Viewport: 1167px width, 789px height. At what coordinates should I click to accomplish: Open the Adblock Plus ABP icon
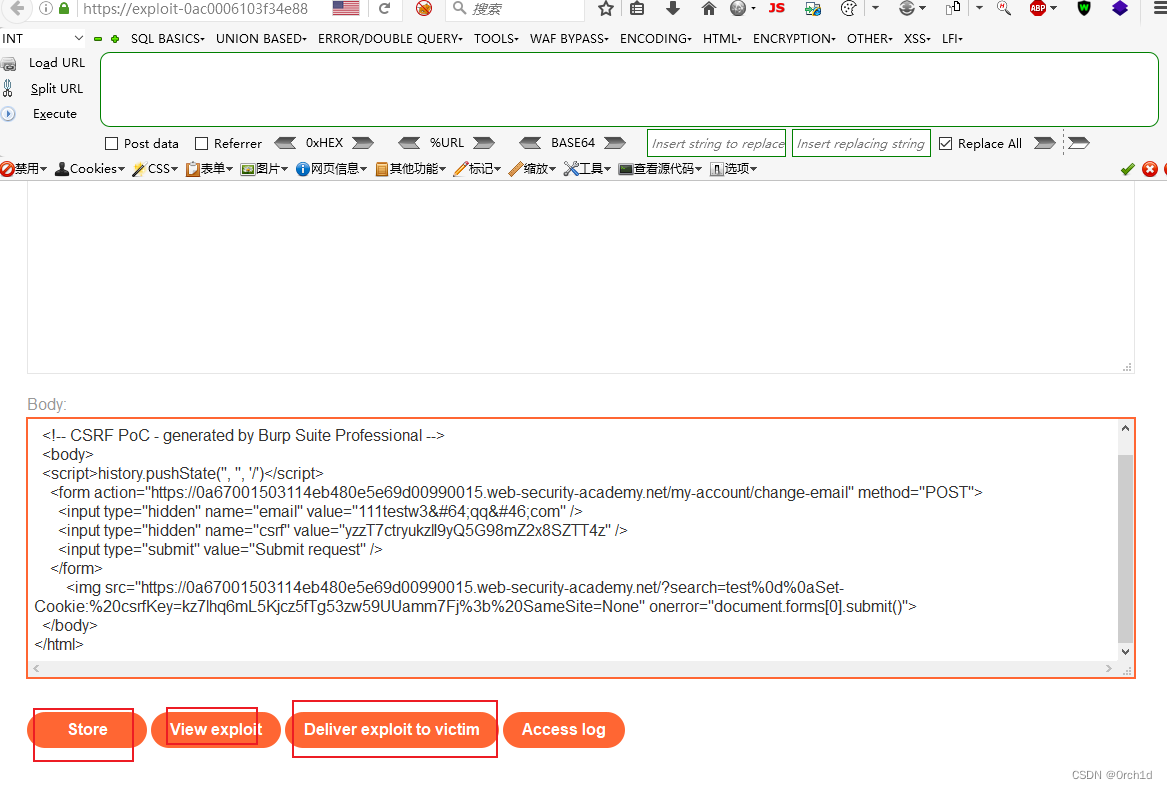click(x=1038, y=8)
